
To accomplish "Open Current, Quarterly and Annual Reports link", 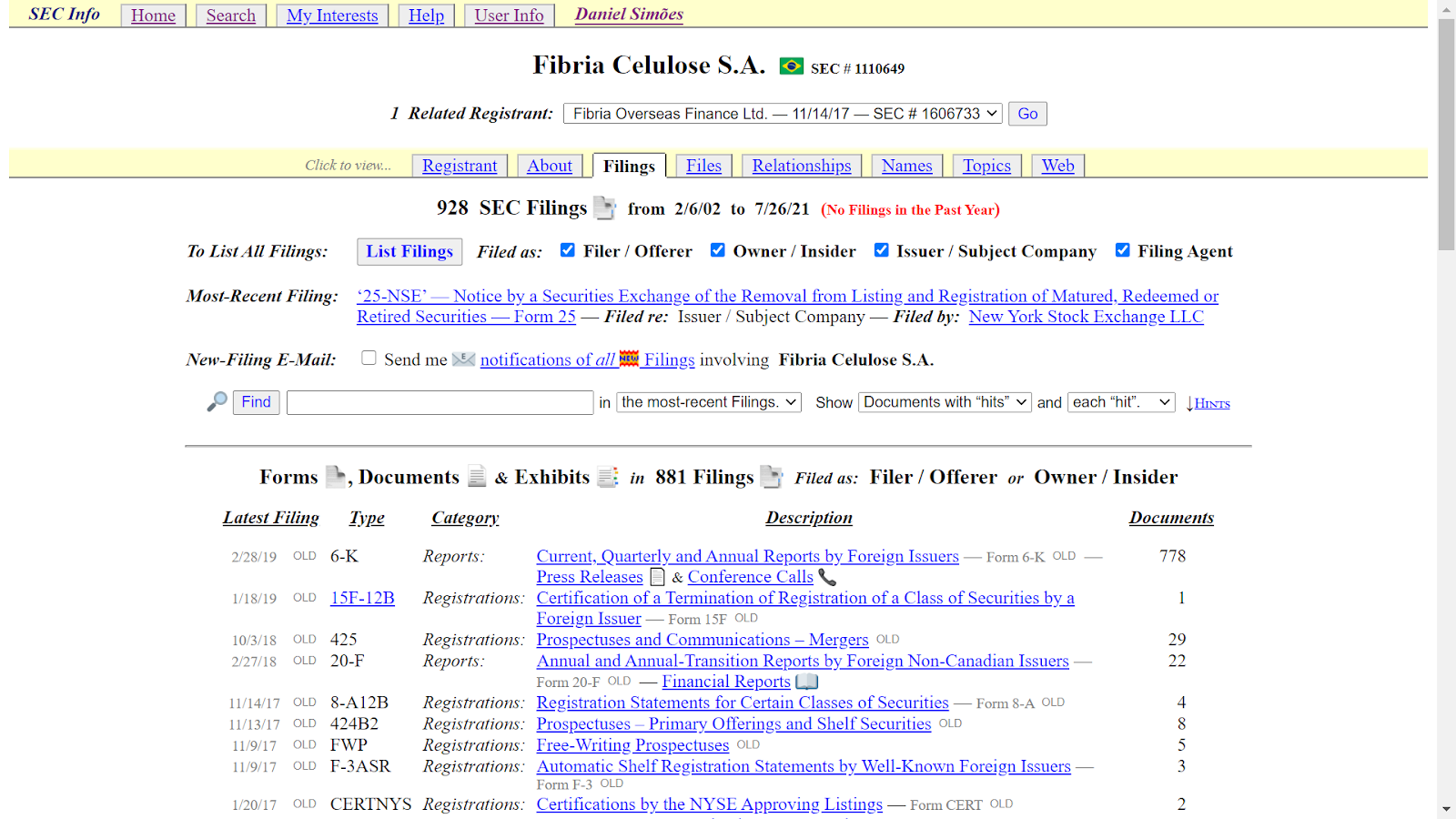I will [747, 556].
